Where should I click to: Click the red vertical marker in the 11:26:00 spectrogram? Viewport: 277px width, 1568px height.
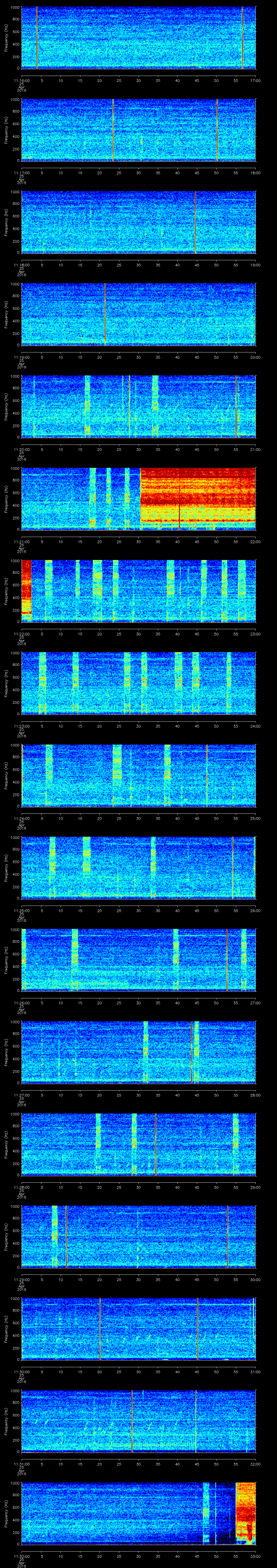pos(226,960)
